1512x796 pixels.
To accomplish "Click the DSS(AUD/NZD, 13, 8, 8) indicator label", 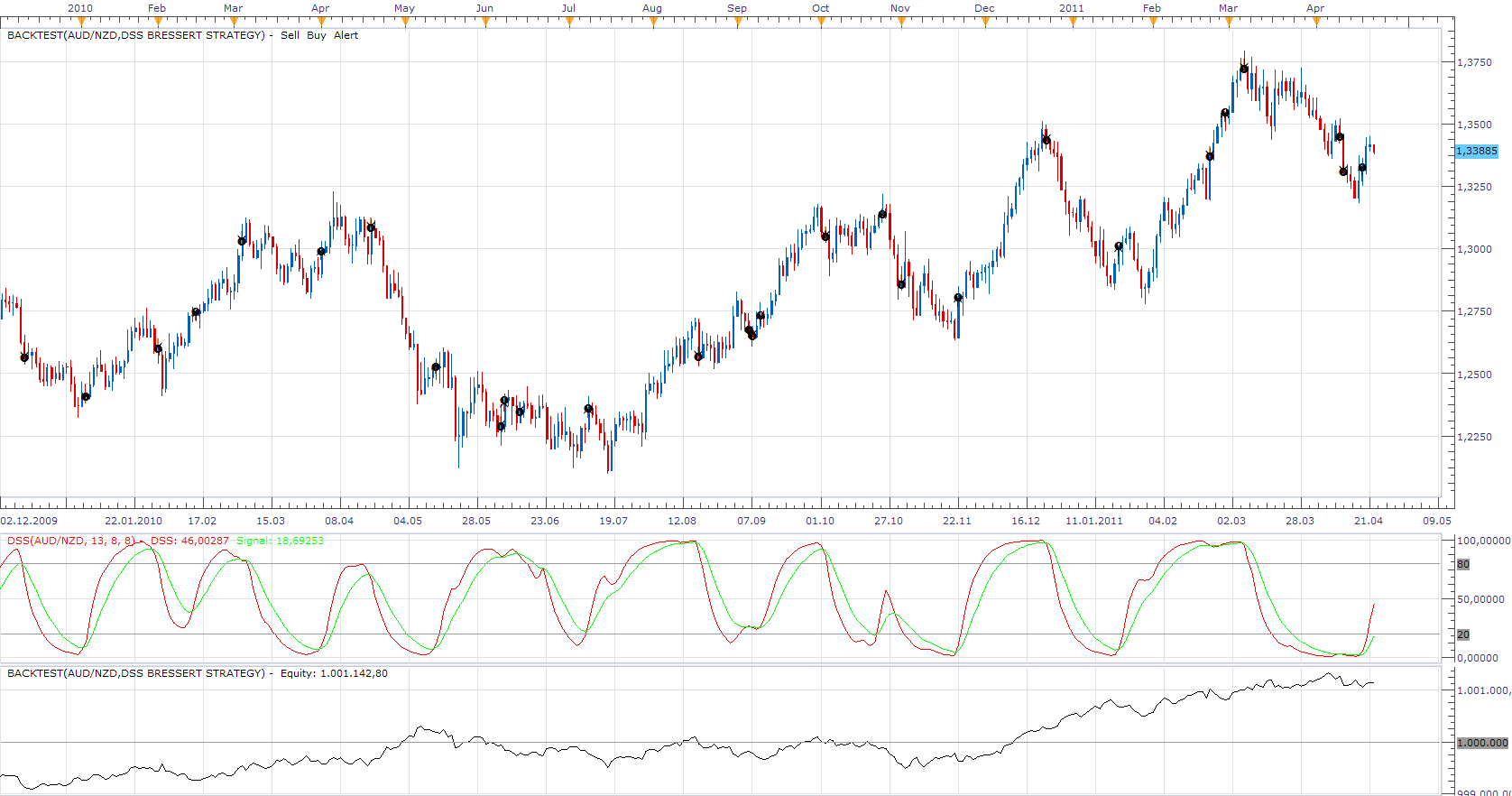I will [x=71, y=541].
